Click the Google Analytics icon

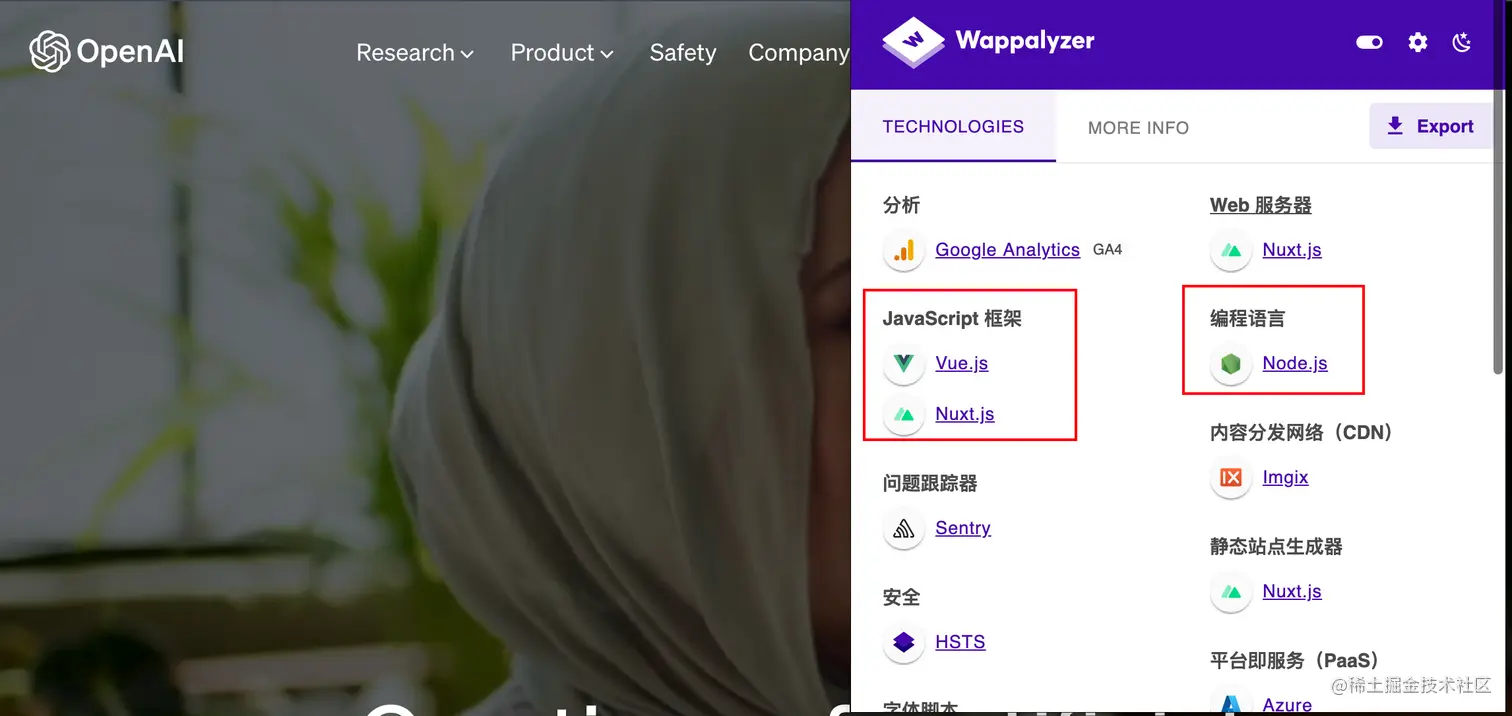coord(904,250)
